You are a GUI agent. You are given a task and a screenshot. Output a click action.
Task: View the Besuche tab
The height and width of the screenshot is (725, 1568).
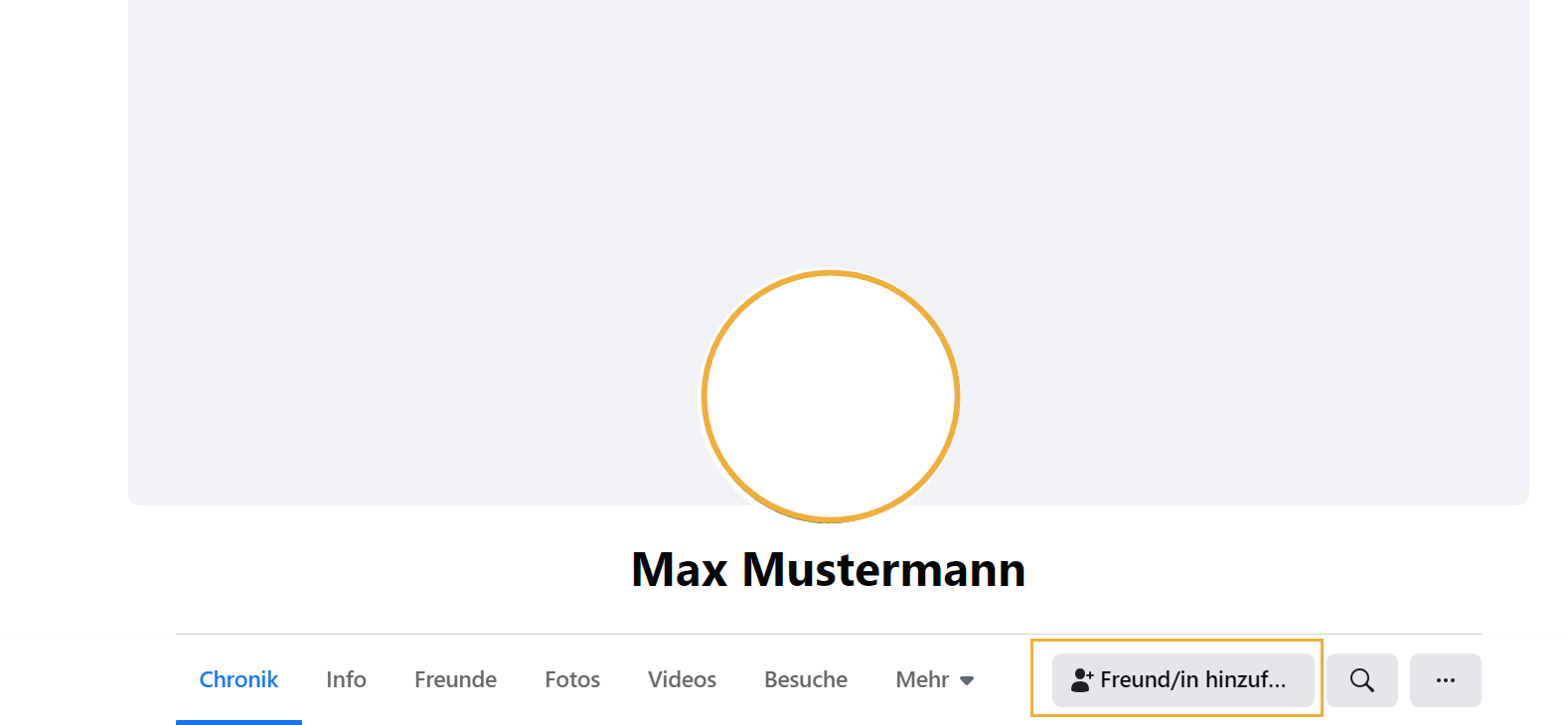coord(806,680)
